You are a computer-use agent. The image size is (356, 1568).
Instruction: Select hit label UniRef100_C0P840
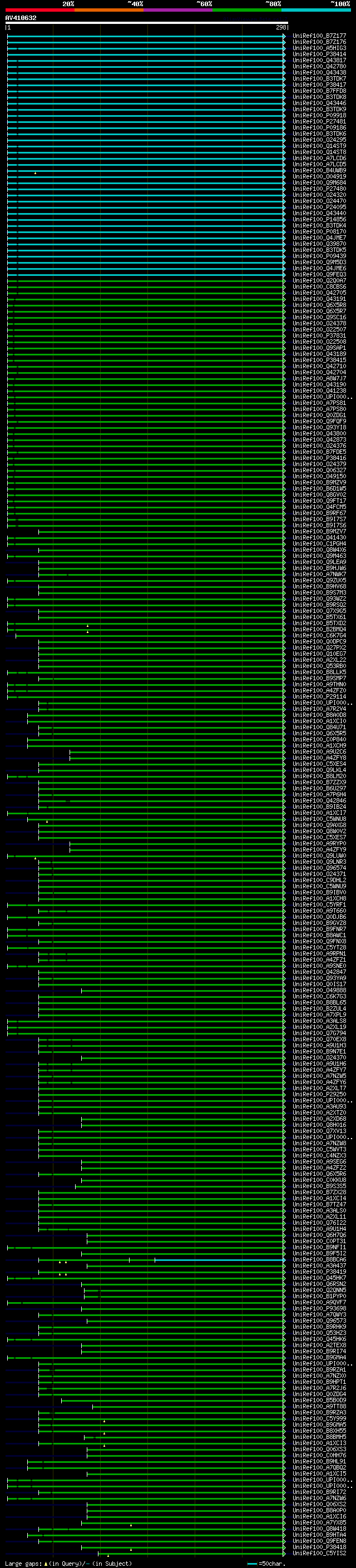point(319,740)
